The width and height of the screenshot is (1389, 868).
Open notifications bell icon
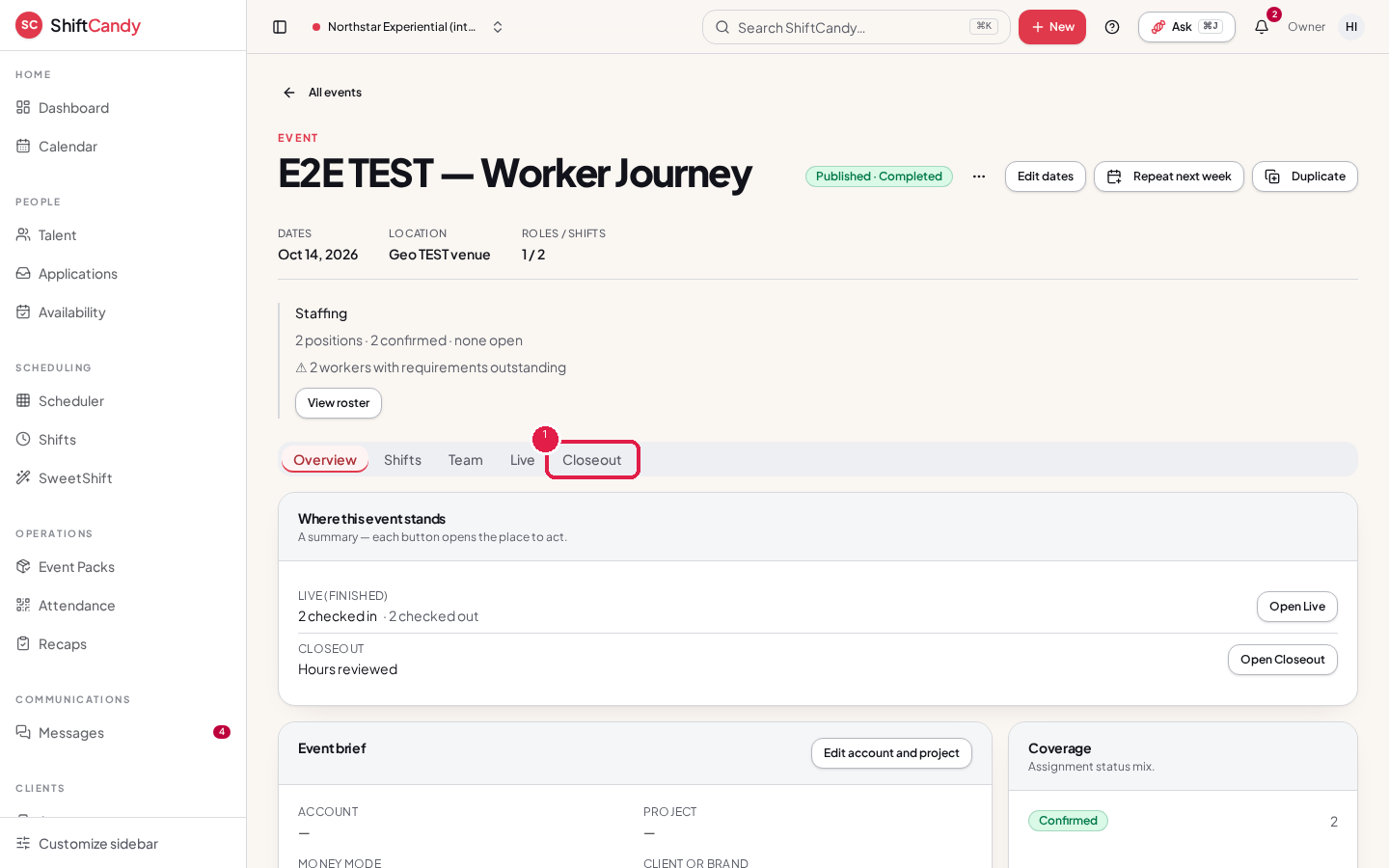[x=1262, y=27]
